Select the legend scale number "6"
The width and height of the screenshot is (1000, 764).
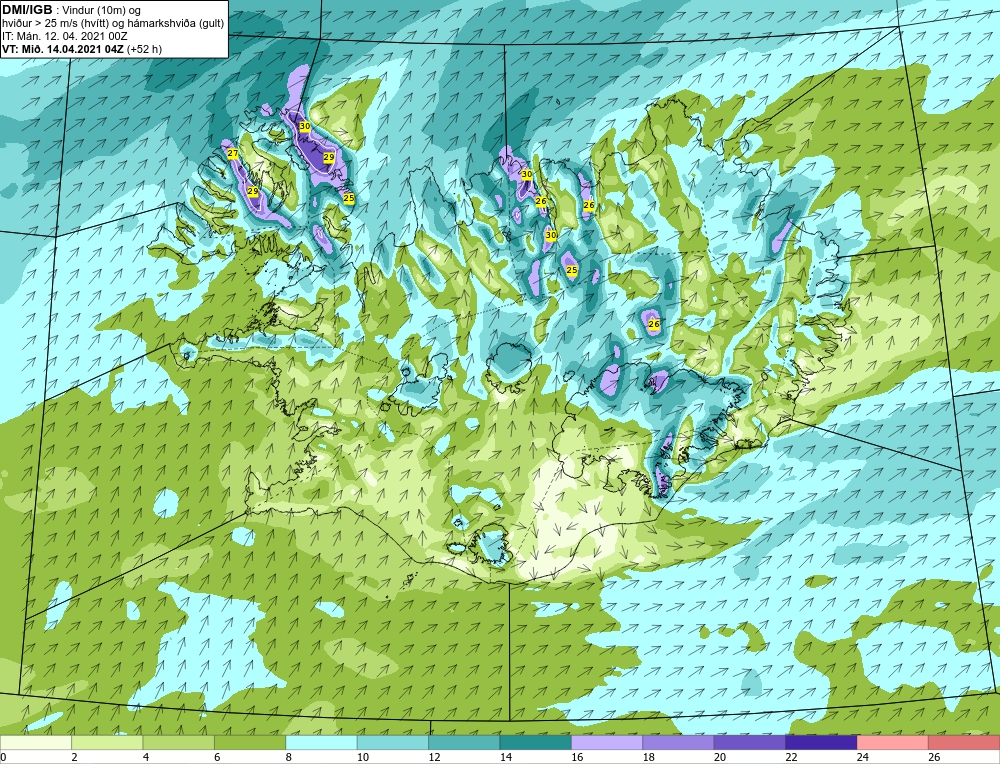coord(217,758)
